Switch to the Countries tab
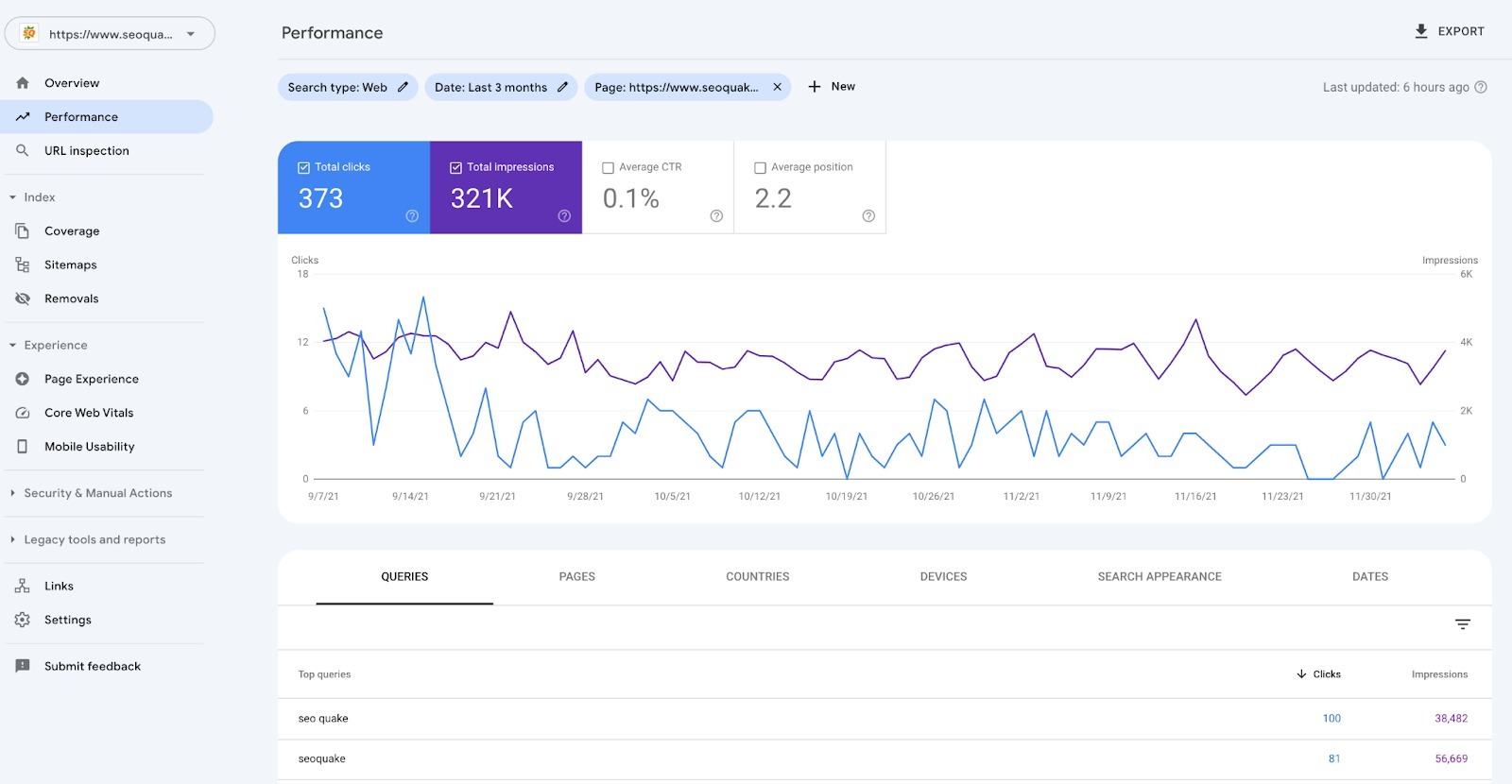 [x=757, y=576]
